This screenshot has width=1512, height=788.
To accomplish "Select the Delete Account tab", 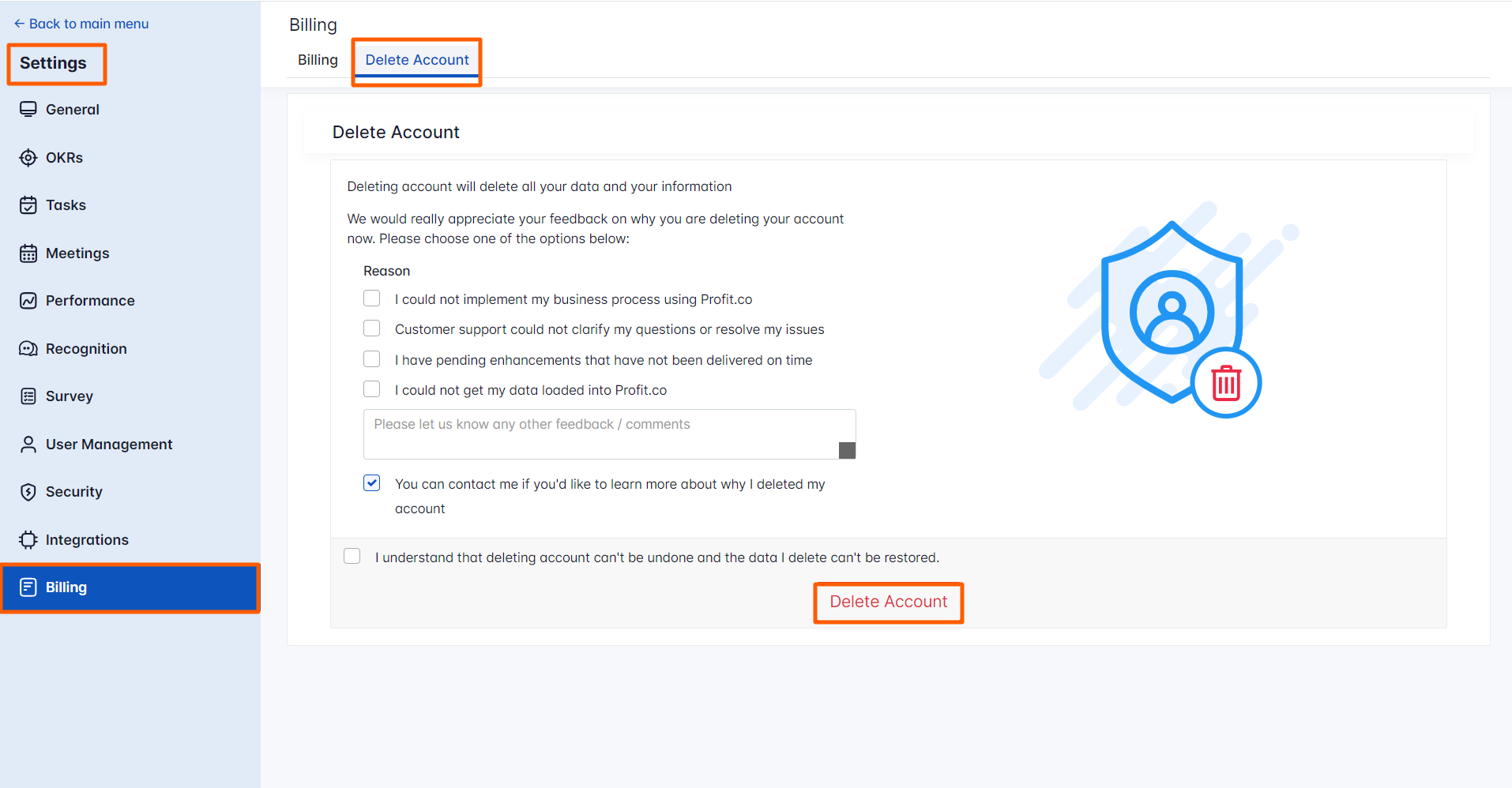I will pos(417,59).
